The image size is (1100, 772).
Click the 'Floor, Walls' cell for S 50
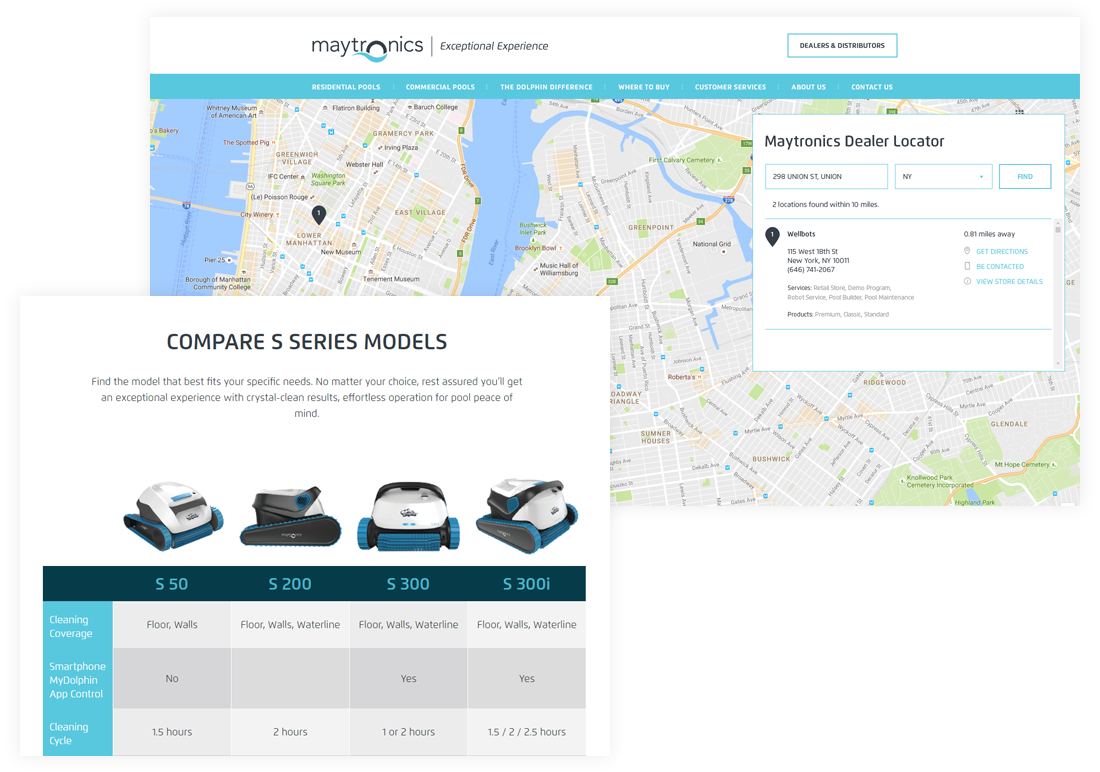point(172,625)
